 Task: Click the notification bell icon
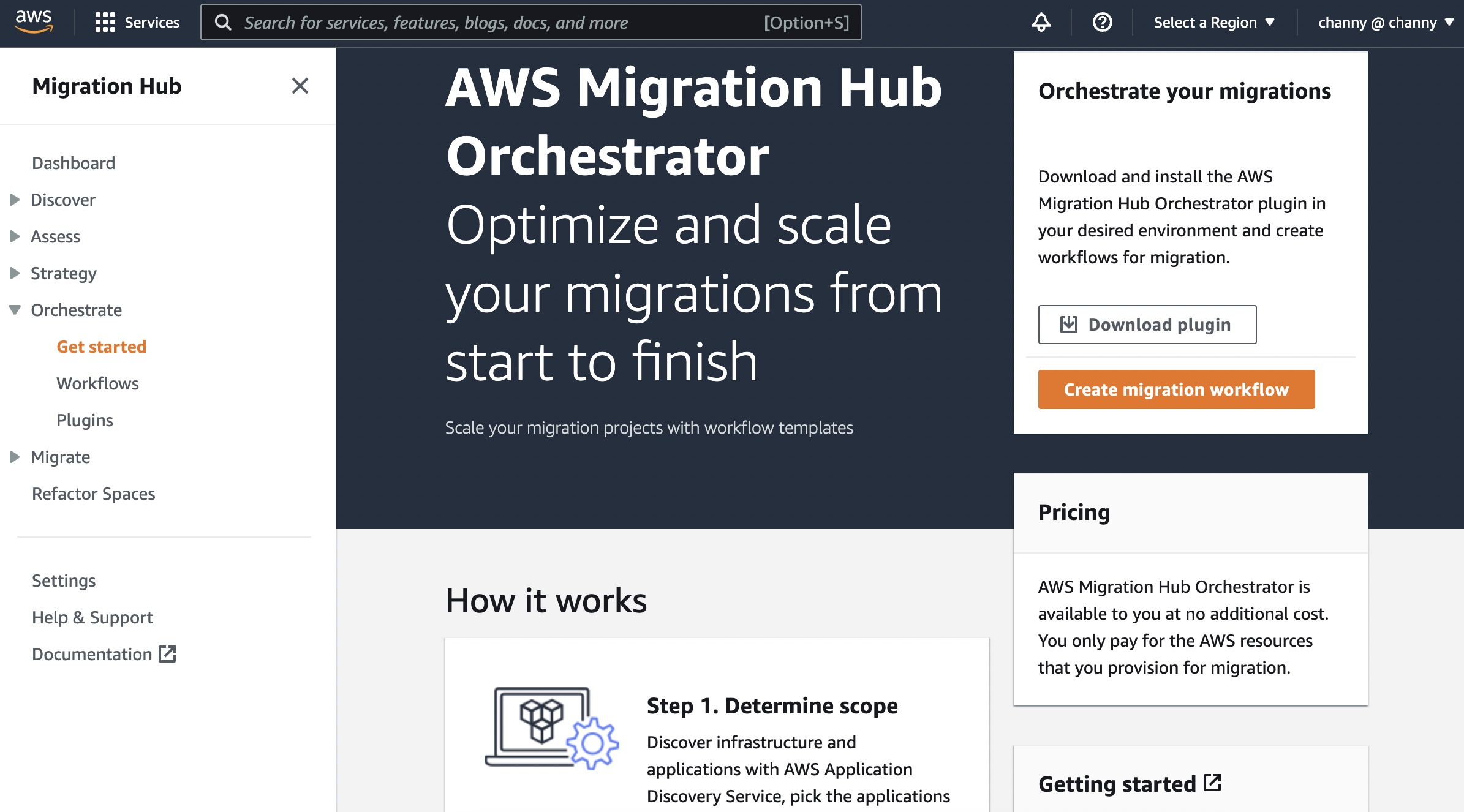point(1041,22)
